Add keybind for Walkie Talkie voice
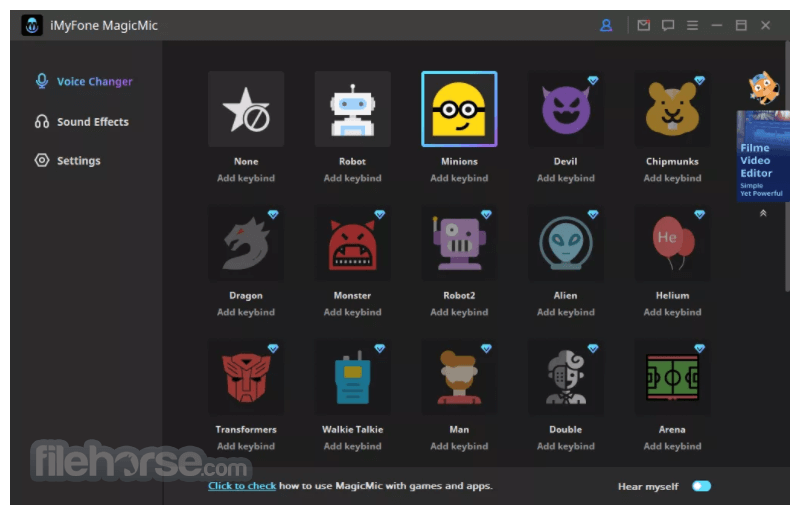This screenshot has width=799, height=512. pos(353,446)
